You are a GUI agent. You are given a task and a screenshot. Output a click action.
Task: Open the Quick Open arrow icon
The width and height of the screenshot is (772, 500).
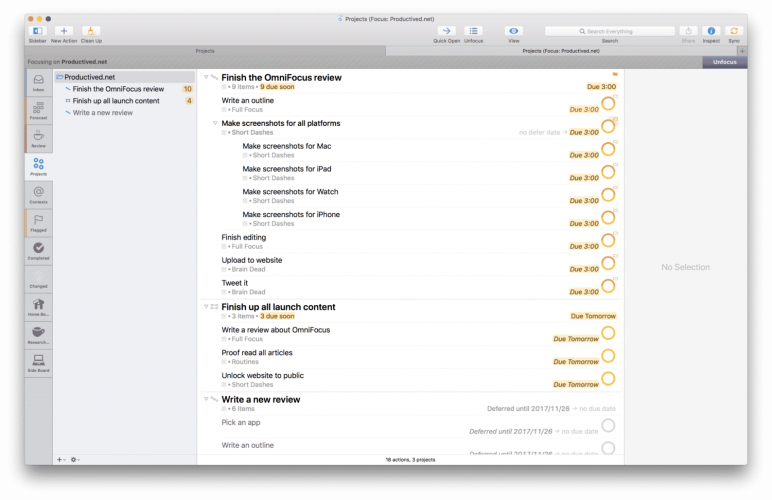click(446, 31)
